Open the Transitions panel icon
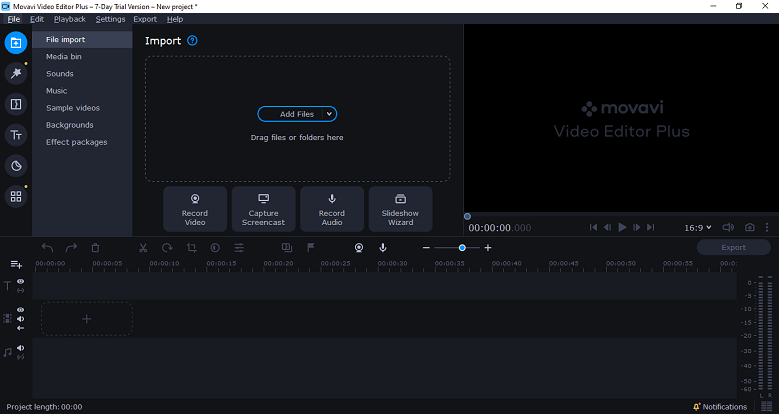779x414 pixels. coord(16,104)
